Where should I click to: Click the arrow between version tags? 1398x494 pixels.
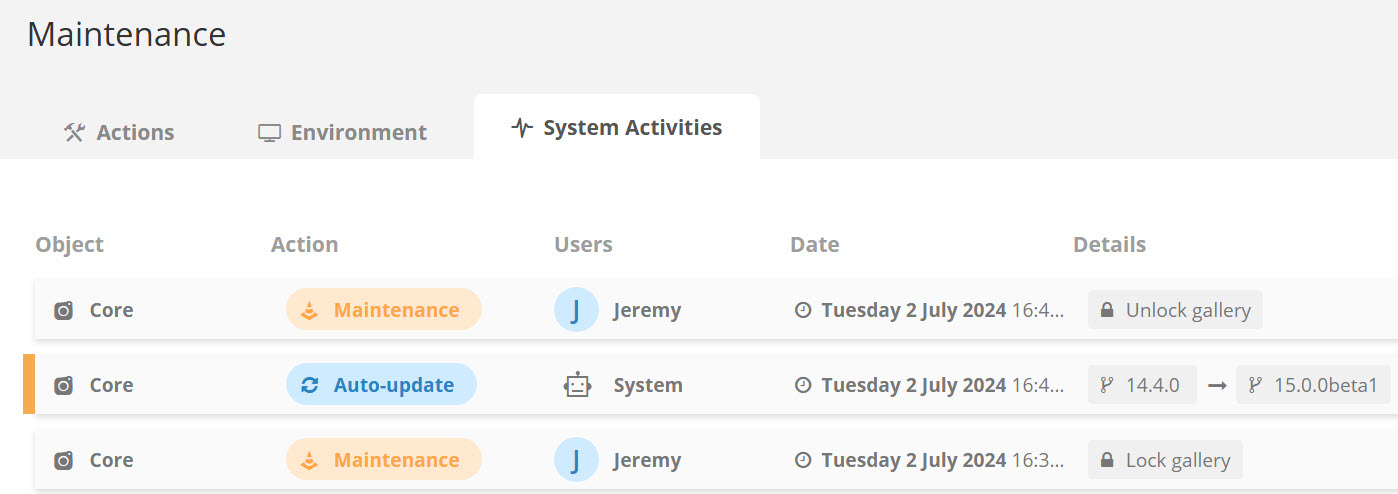point(1217,385)
